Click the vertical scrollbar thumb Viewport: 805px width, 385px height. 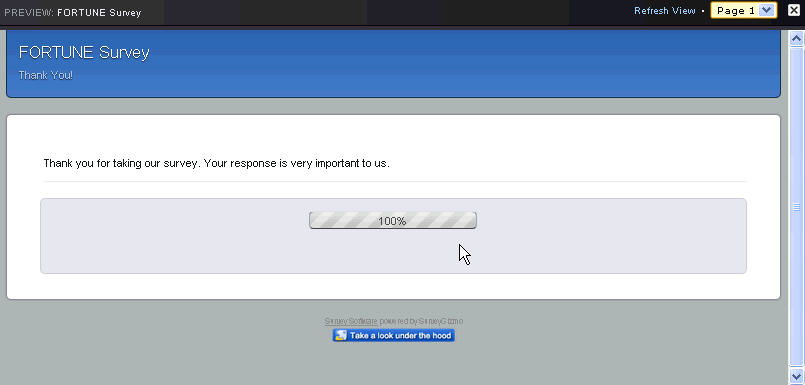[x=796, y=207]
